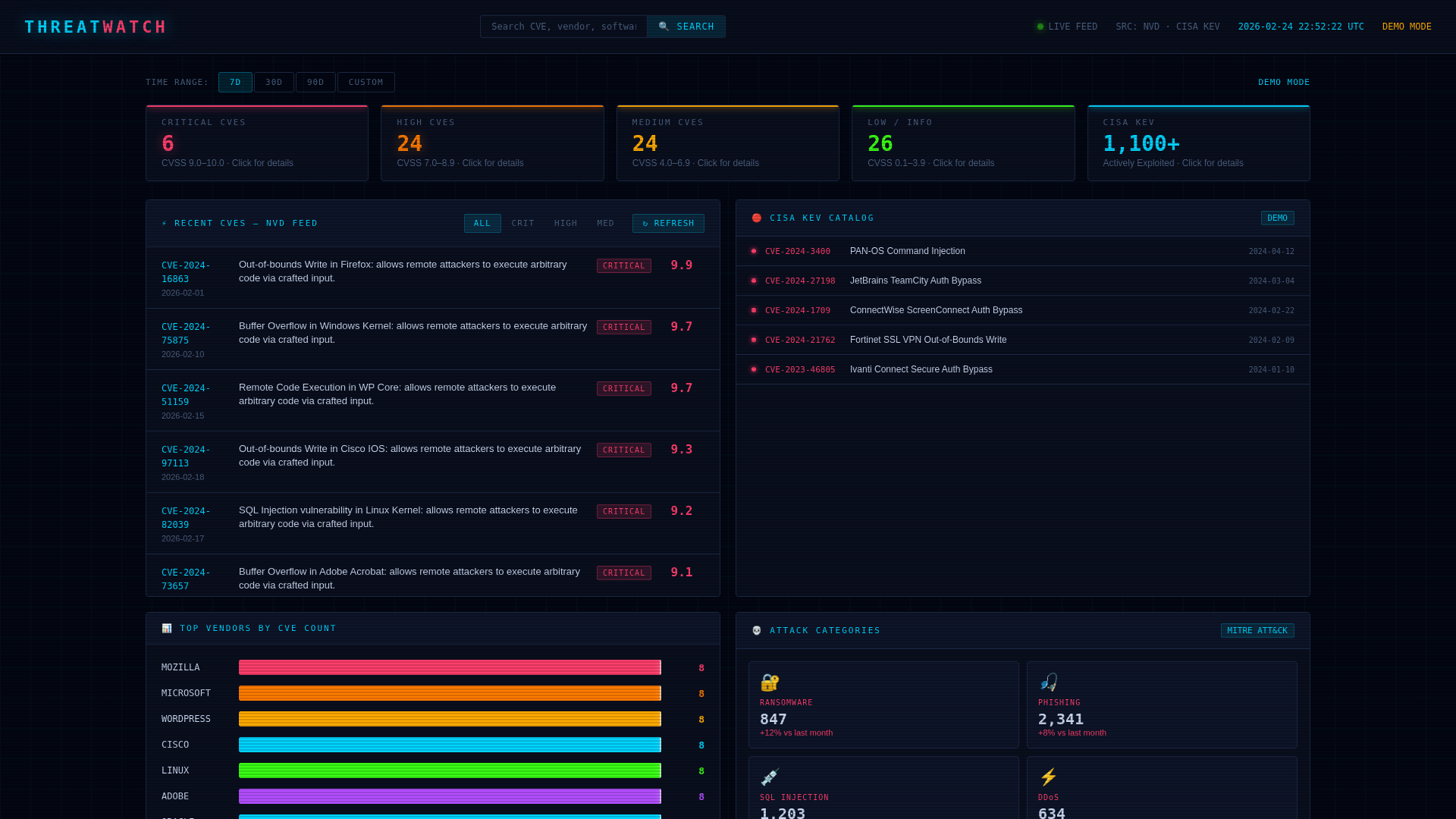Image resolution: width=1456 pixels, height=819 pixels.
Task: Open the Critical CVEs stat card
Action: click(x=257, y=143)
